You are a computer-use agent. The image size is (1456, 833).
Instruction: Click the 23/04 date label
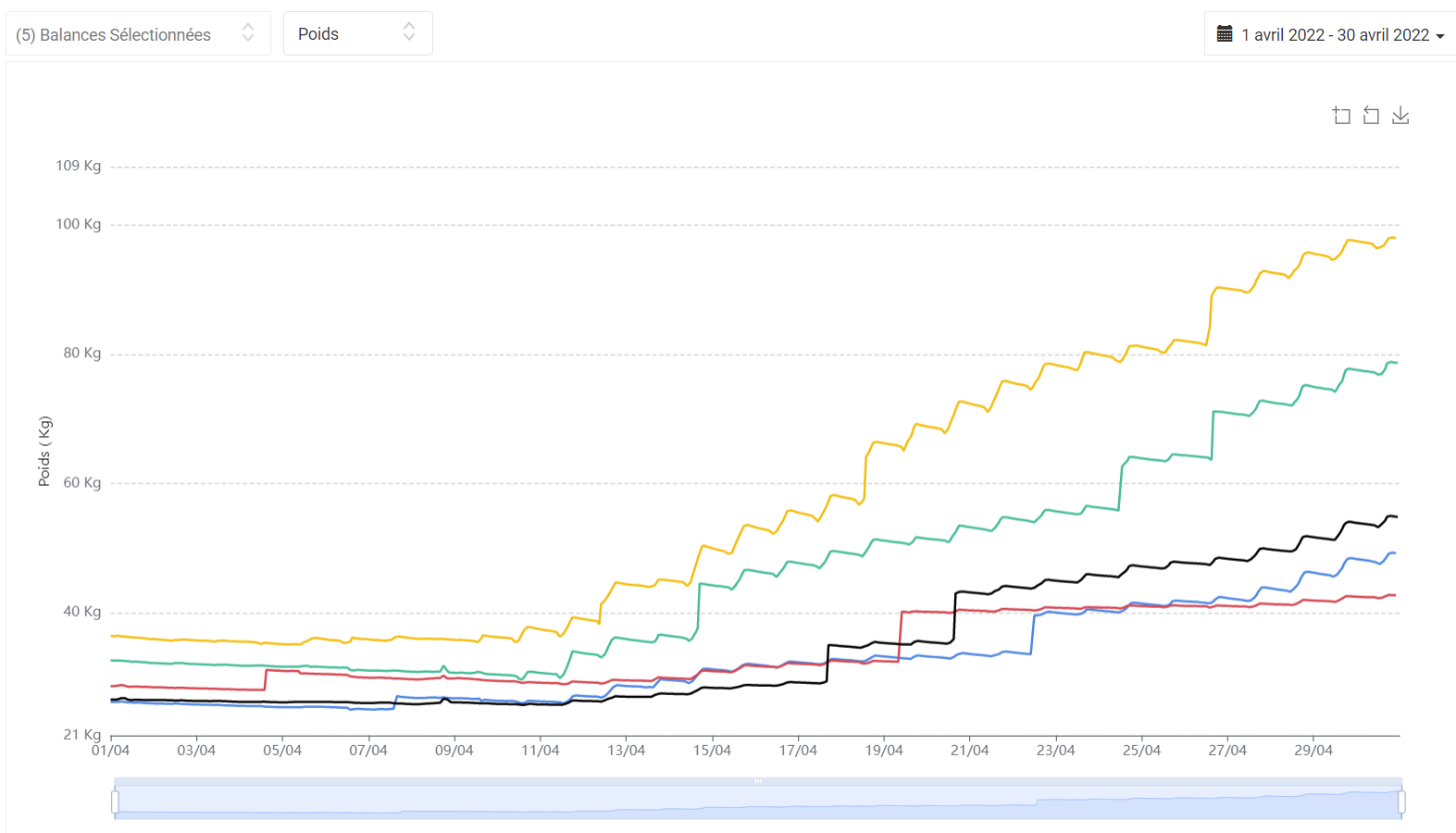tap(1056, 750)
